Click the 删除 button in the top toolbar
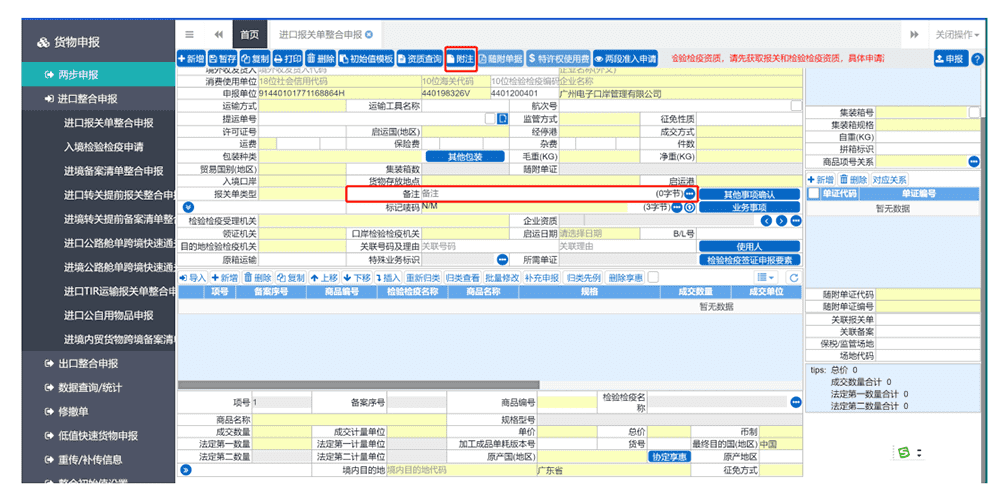The width and height of the screenshot is (1000, 494). [320, 59]
